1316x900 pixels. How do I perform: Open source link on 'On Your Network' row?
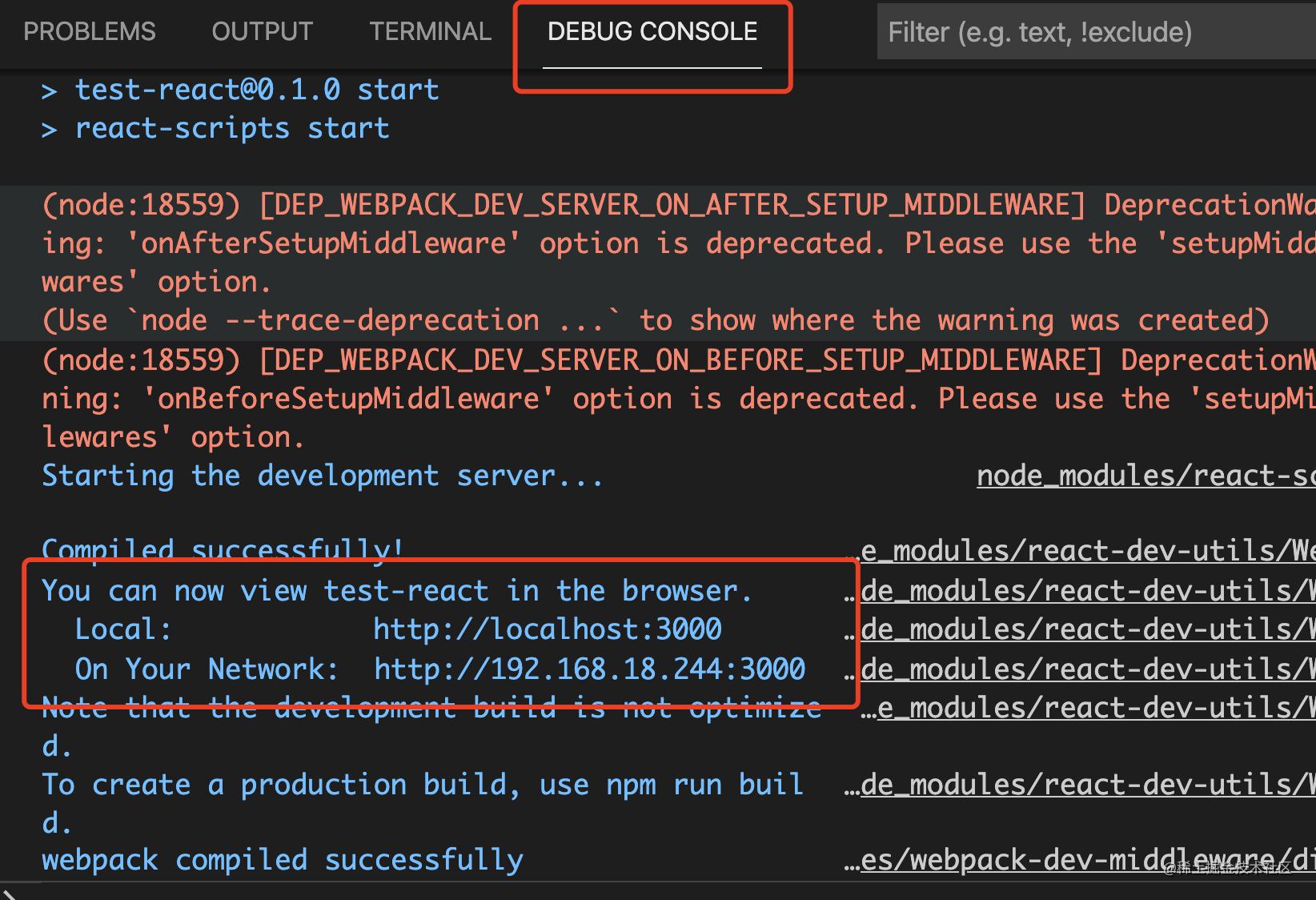pos(1087,669)
